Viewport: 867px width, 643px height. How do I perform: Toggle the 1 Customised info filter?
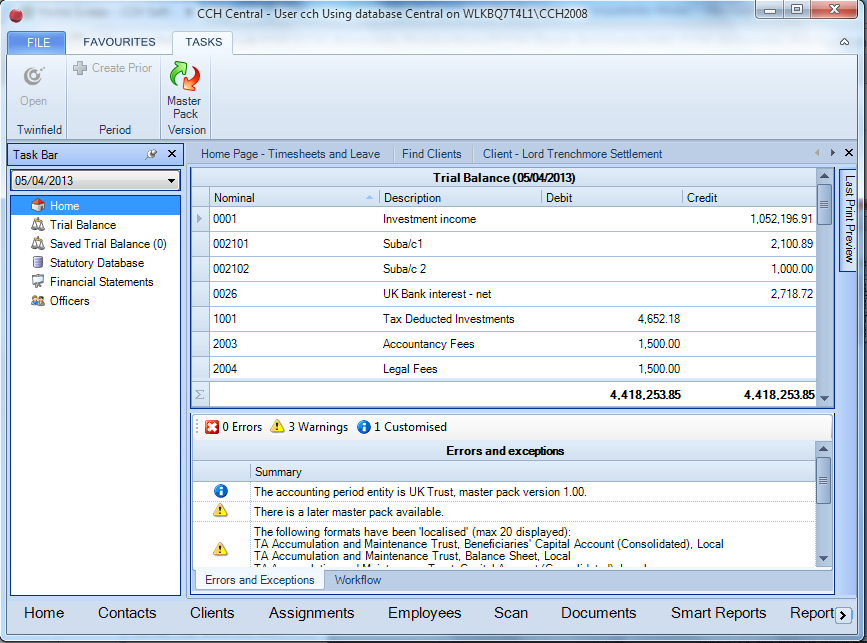pos(402,427)
